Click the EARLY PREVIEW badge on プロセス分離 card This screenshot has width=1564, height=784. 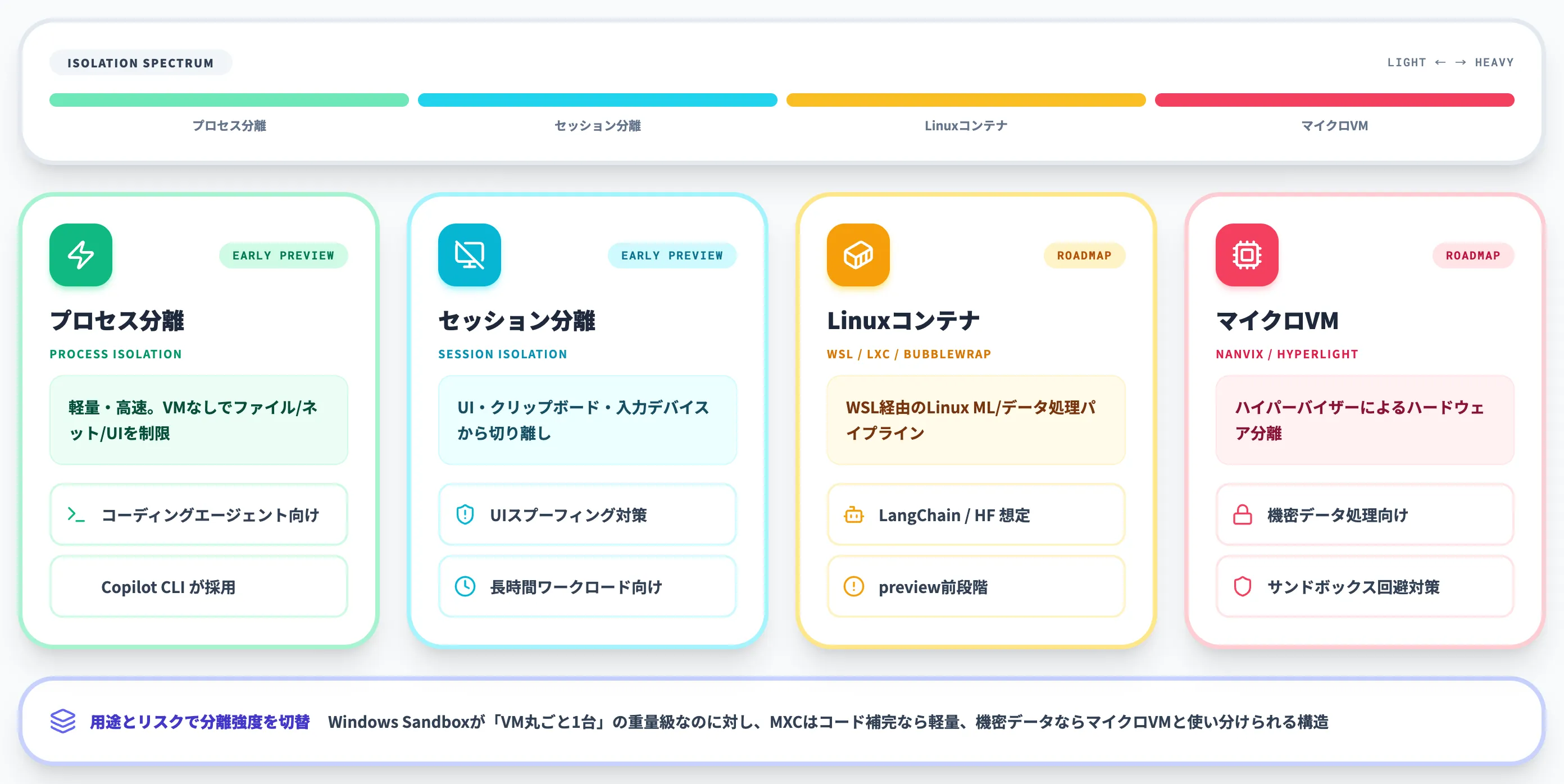(x=284, y=256)
